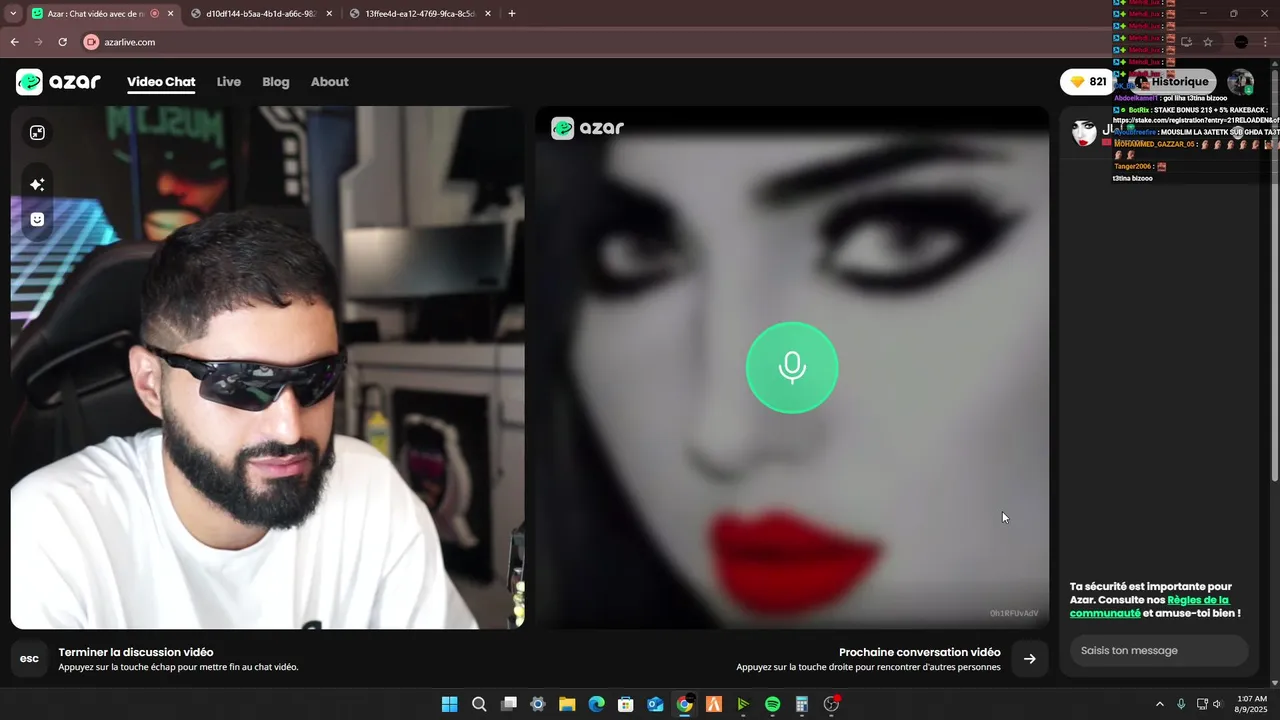Click the partner's avatar in chat panel

[x=1084, y=133]
